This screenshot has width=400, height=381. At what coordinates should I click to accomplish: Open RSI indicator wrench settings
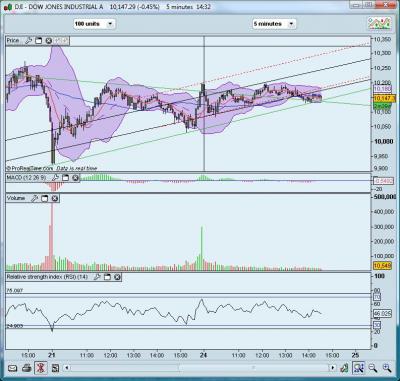pyautogui.click(x=97, y=277)
